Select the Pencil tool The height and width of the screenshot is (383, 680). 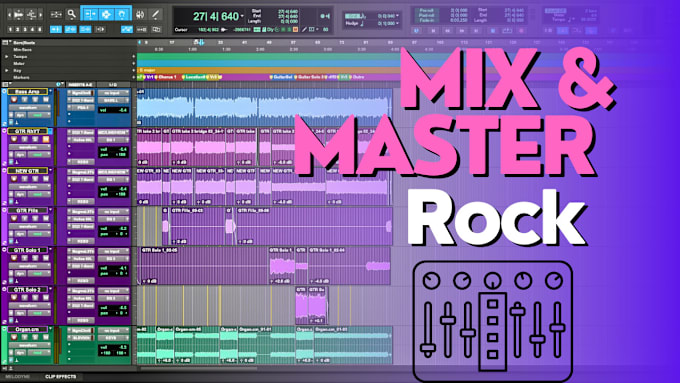pos(155,15)
